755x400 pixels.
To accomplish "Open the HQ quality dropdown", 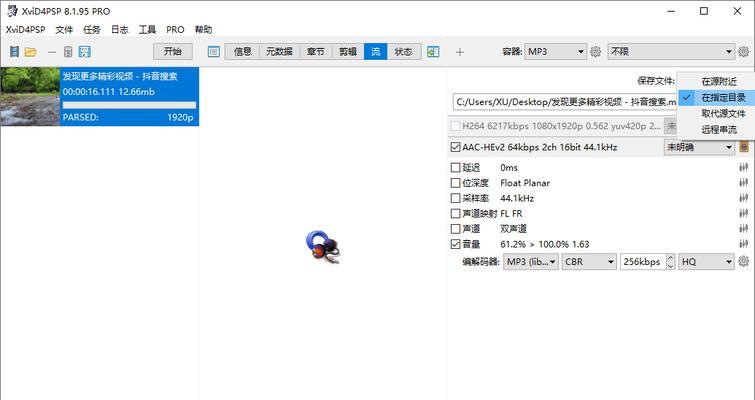I will (x=706, y=261).
